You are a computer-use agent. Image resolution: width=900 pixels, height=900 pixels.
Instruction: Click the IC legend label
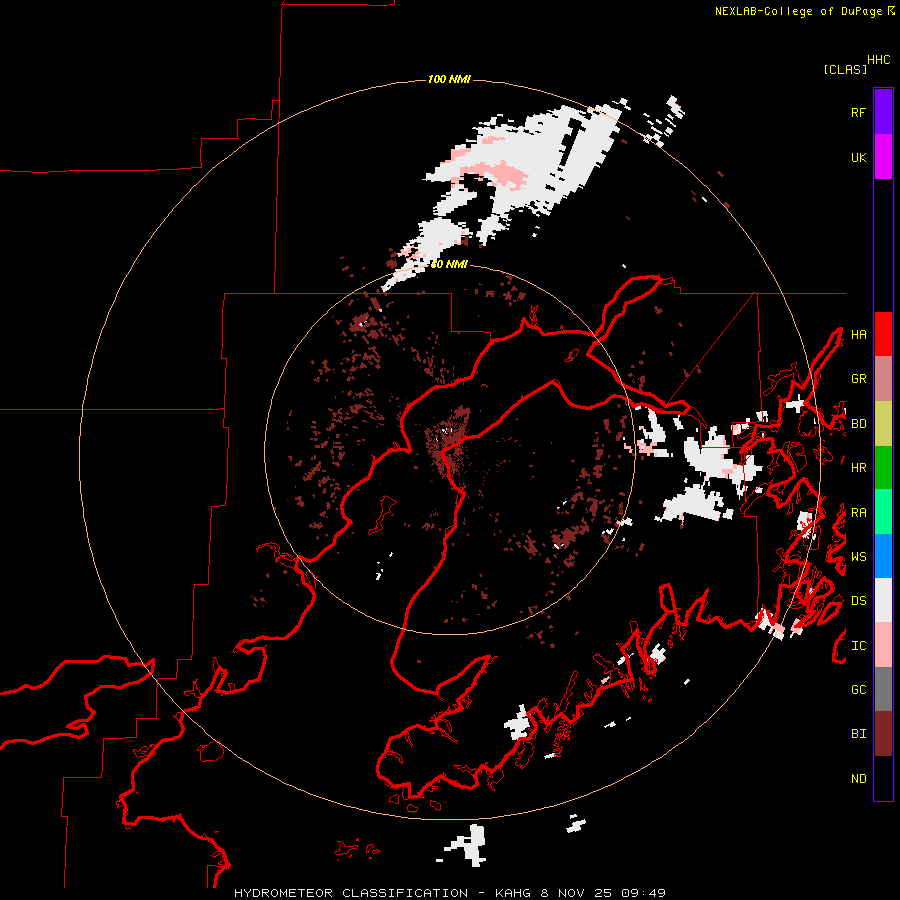[858, 646]
